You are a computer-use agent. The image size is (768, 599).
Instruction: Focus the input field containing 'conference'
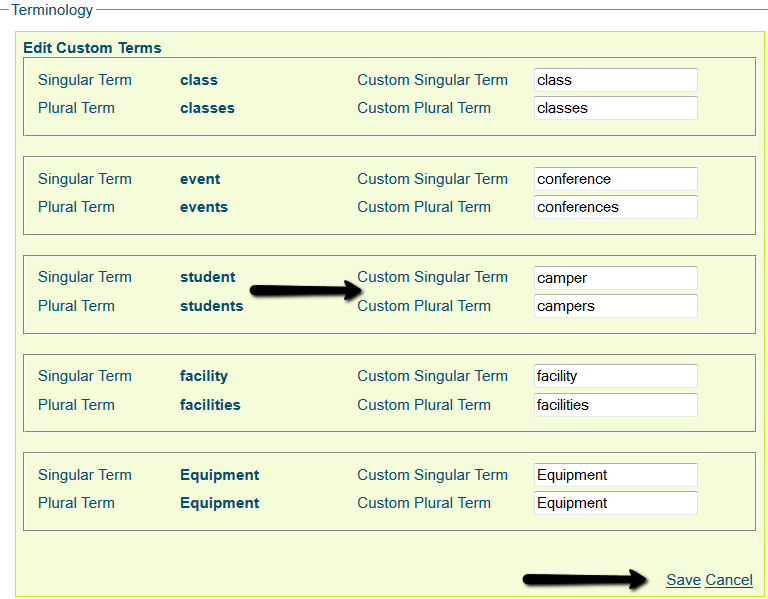[615, 179]
